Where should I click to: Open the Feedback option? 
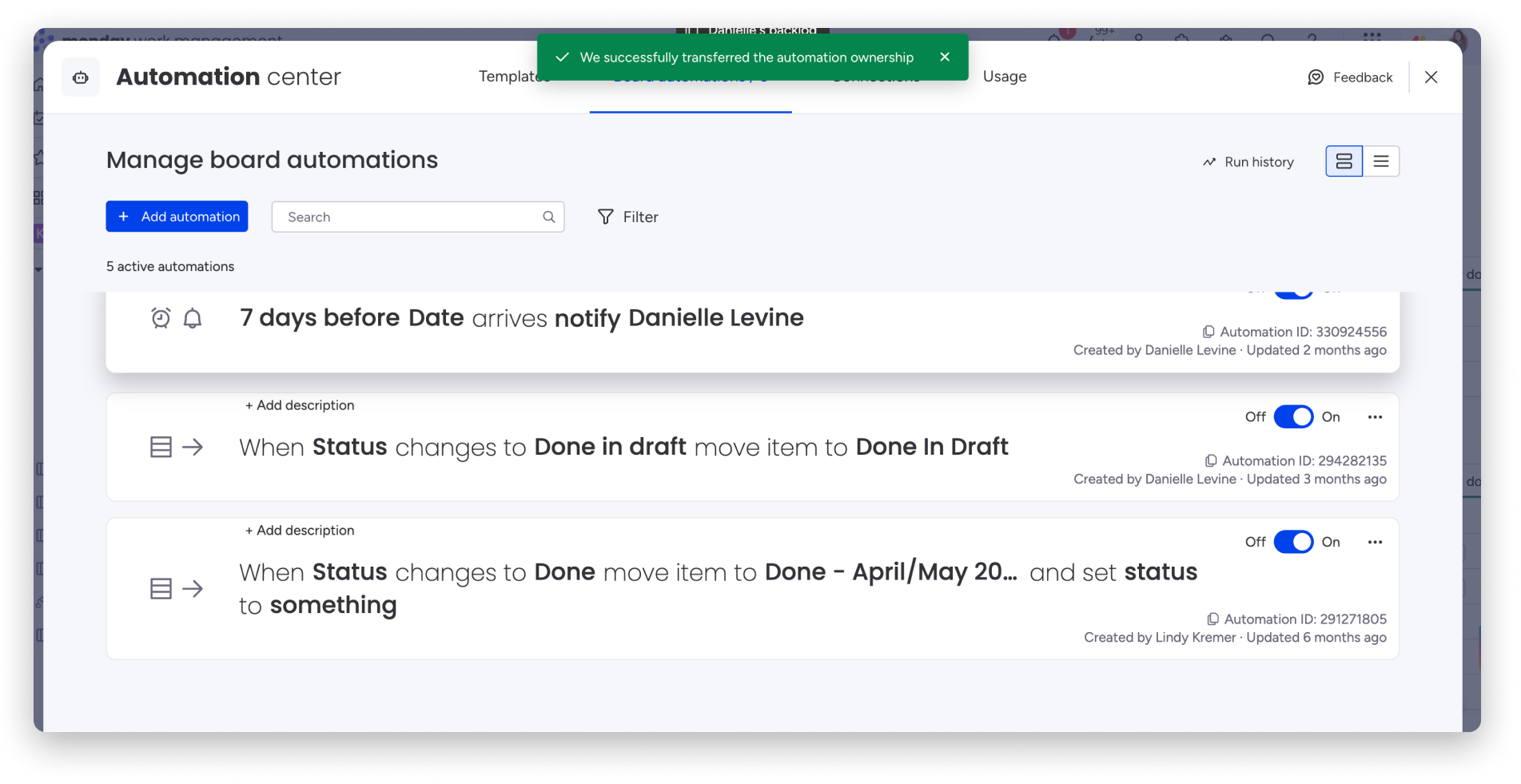click(x=1350, y=78)
